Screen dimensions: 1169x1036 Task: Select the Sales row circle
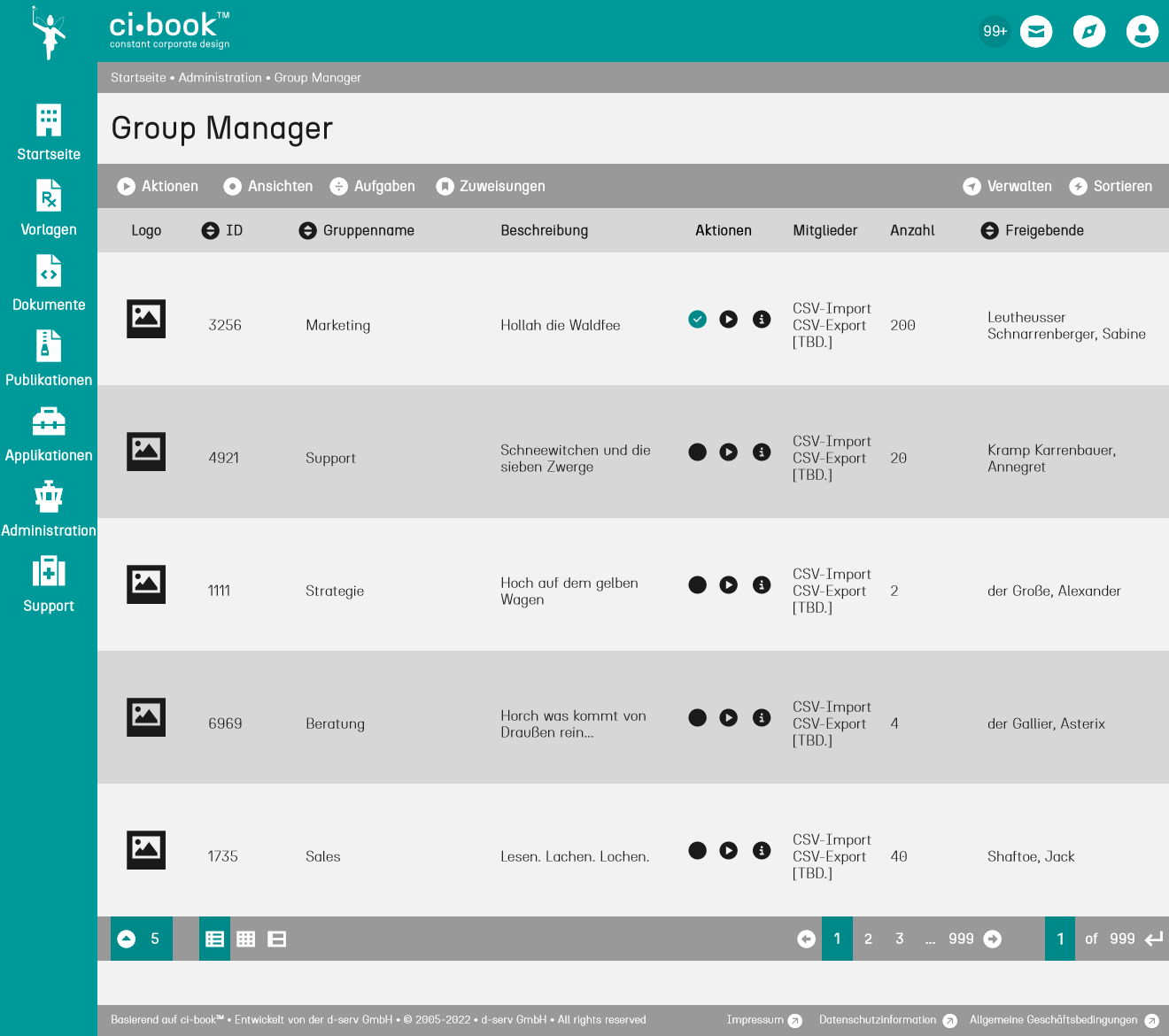coord(698,850)
